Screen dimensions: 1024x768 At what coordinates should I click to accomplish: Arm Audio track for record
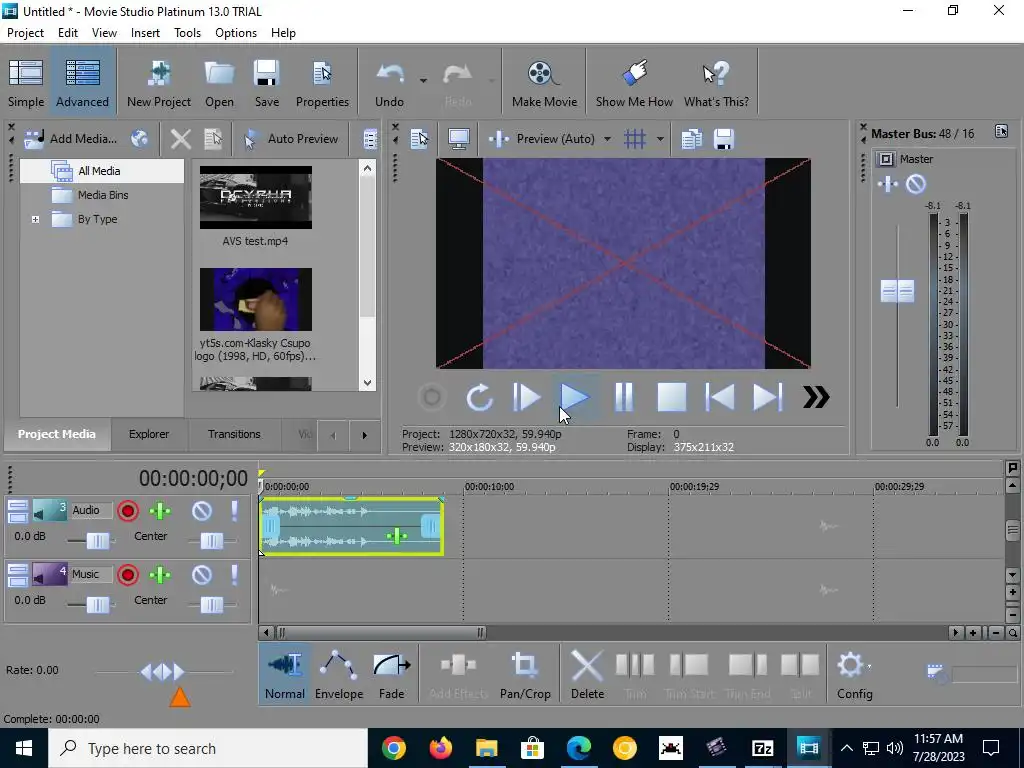click(x=128, y=511)
